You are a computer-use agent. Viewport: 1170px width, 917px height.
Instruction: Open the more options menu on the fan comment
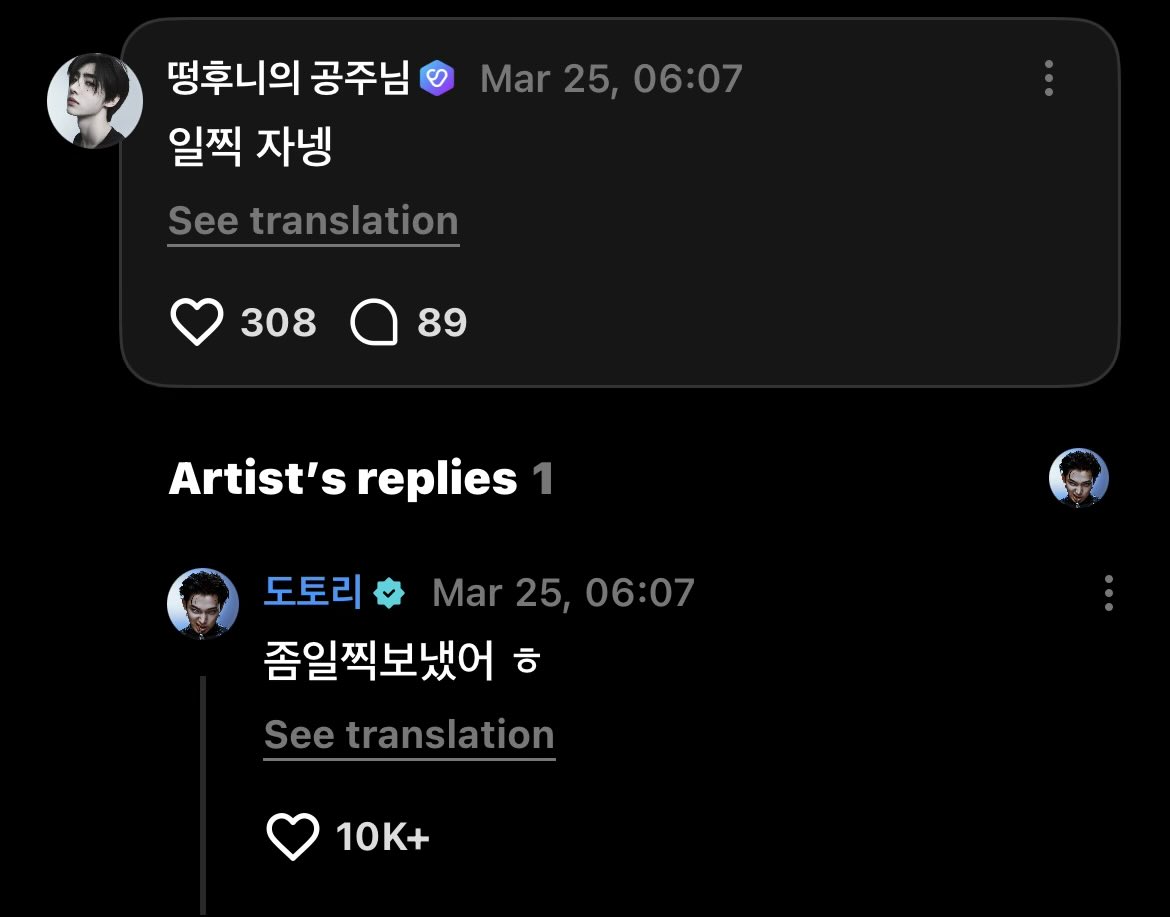coord(1048,78)
